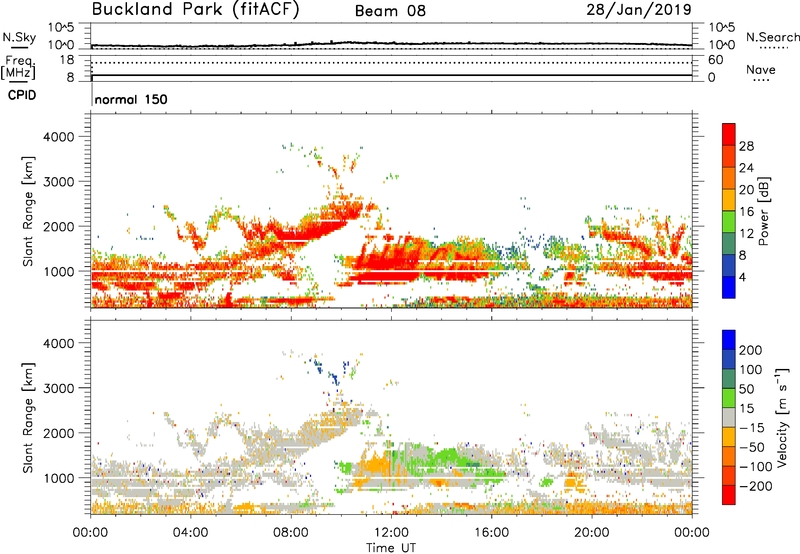
Task: Click the yellow-orange 16-20 dB power swatch
Action: [x=729, y=200]
